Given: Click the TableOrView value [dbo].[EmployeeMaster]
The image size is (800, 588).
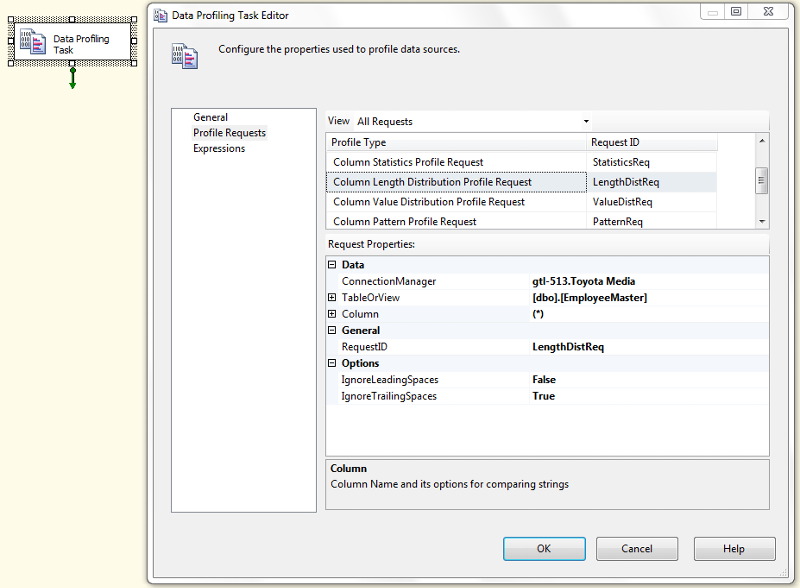Looking at the screenshot, I should [x=589, y=298].
